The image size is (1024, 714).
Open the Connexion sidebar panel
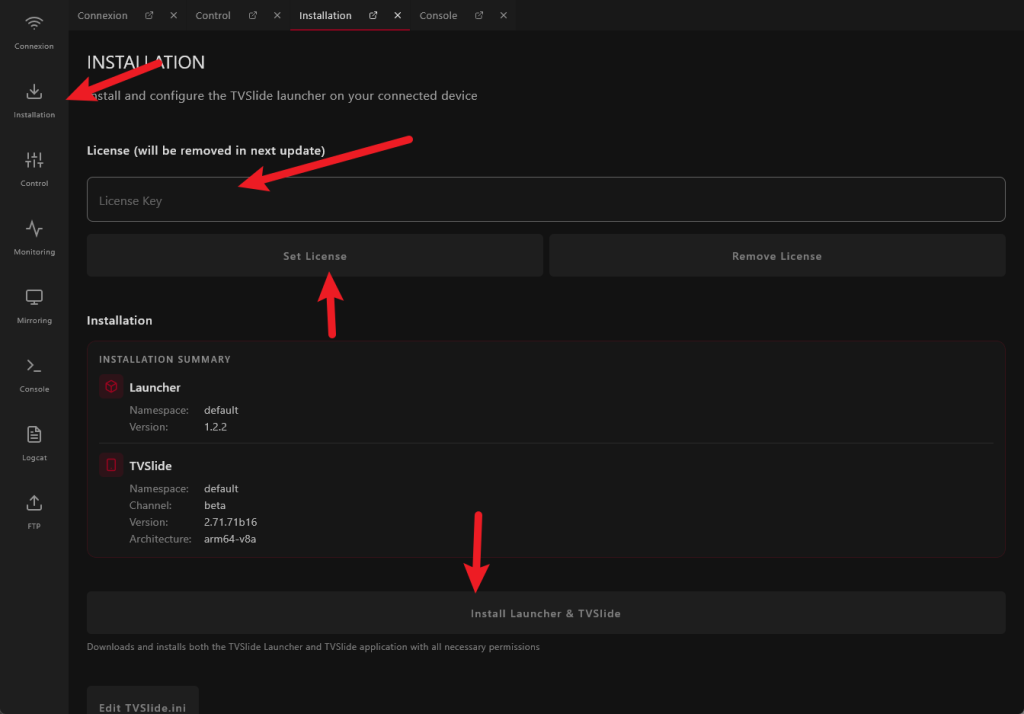pos(34,31)
